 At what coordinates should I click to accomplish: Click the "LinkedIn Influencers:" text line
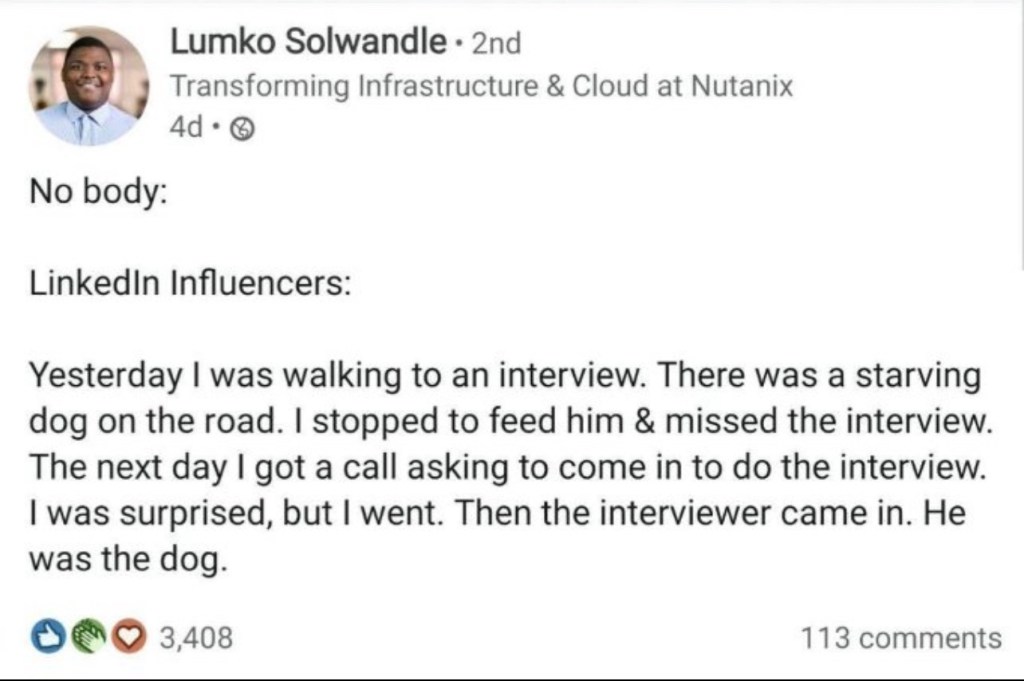[x=189, y=282]
